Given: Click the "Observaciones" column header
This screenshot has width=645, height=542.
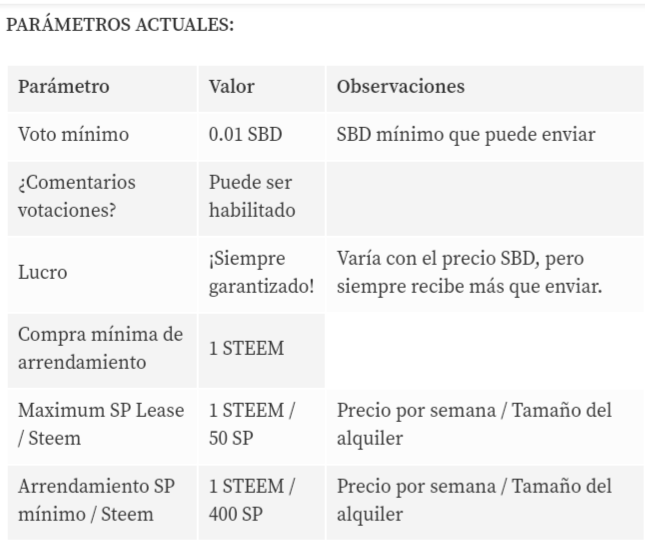Looking at the screenshot, I should click(x=400, y=87).
